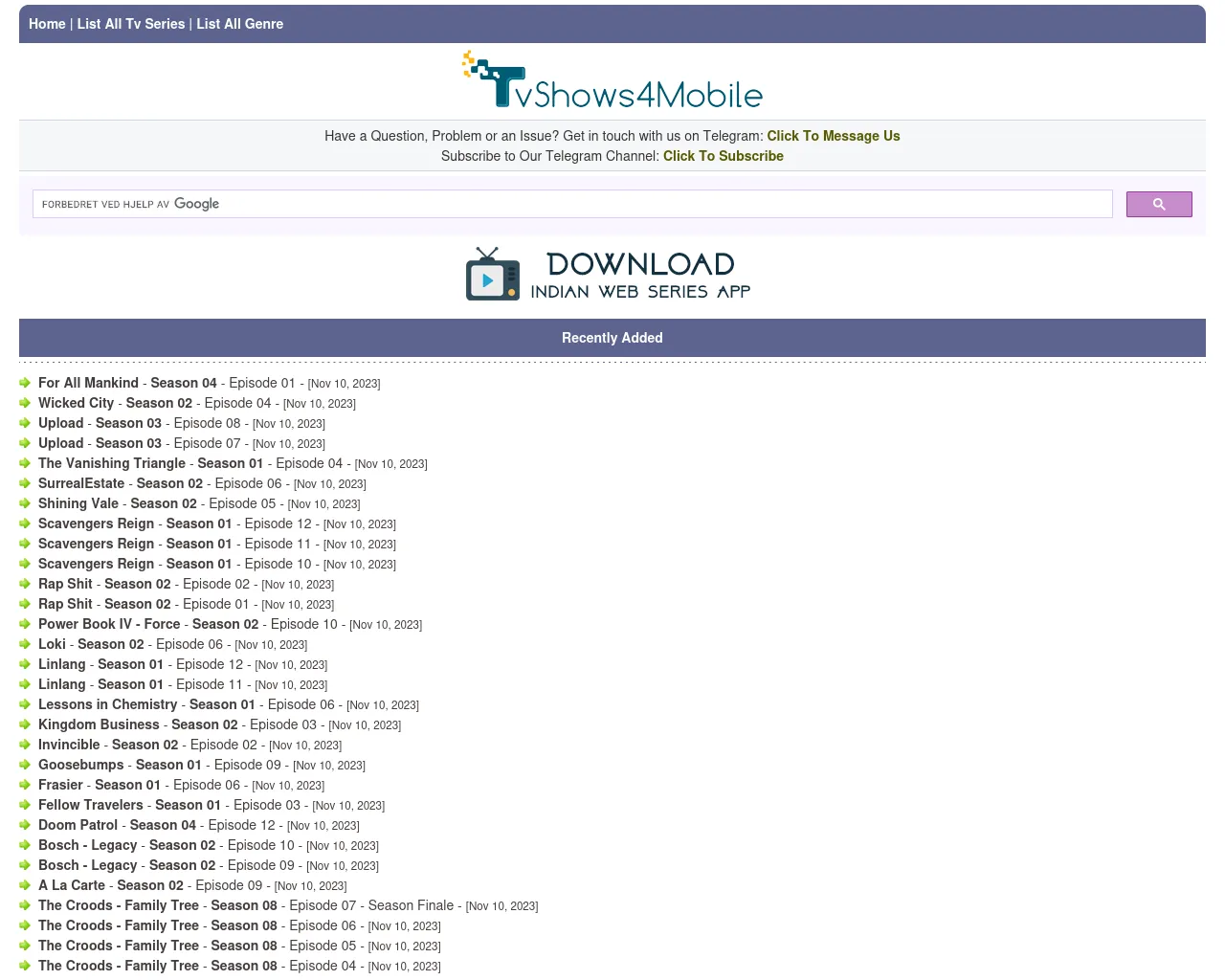
Task: Go to List All Genre
Action: coord(240,24)
